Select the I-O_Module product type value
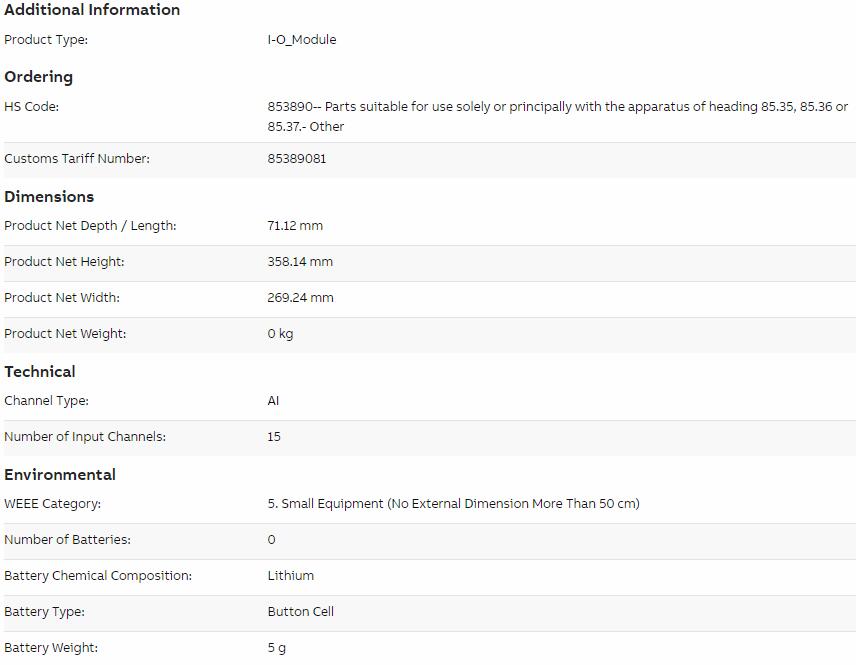This screenshot has height=665, width=856. 301,40
